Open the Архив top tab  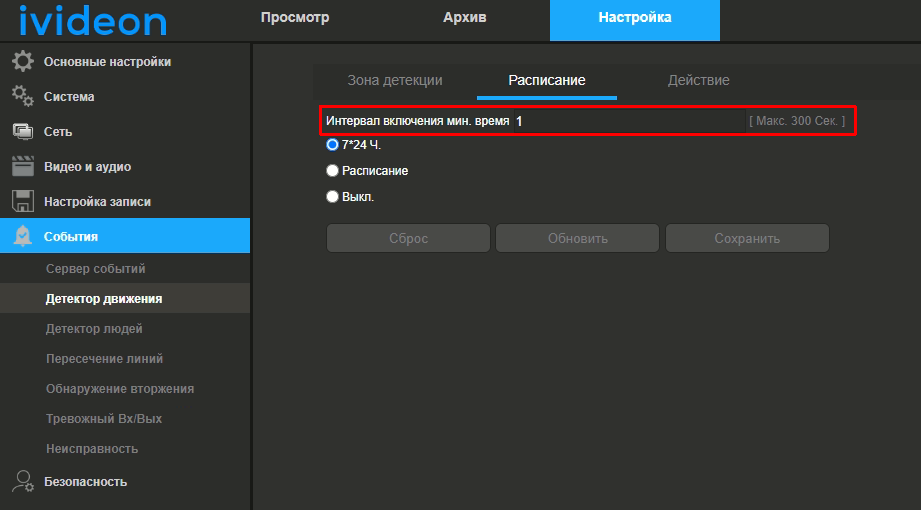(465, 18)
